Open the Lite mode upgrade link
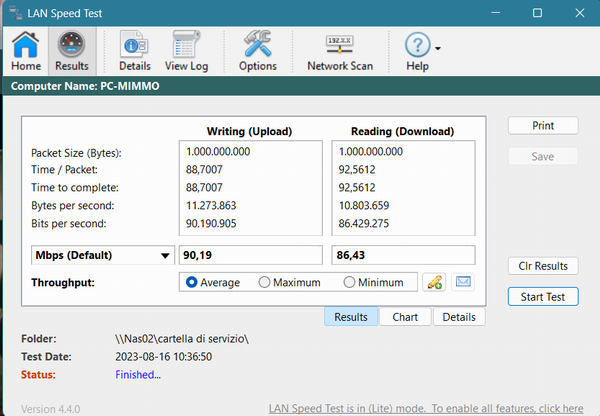The image size is (600, 416). click(426, 409)
